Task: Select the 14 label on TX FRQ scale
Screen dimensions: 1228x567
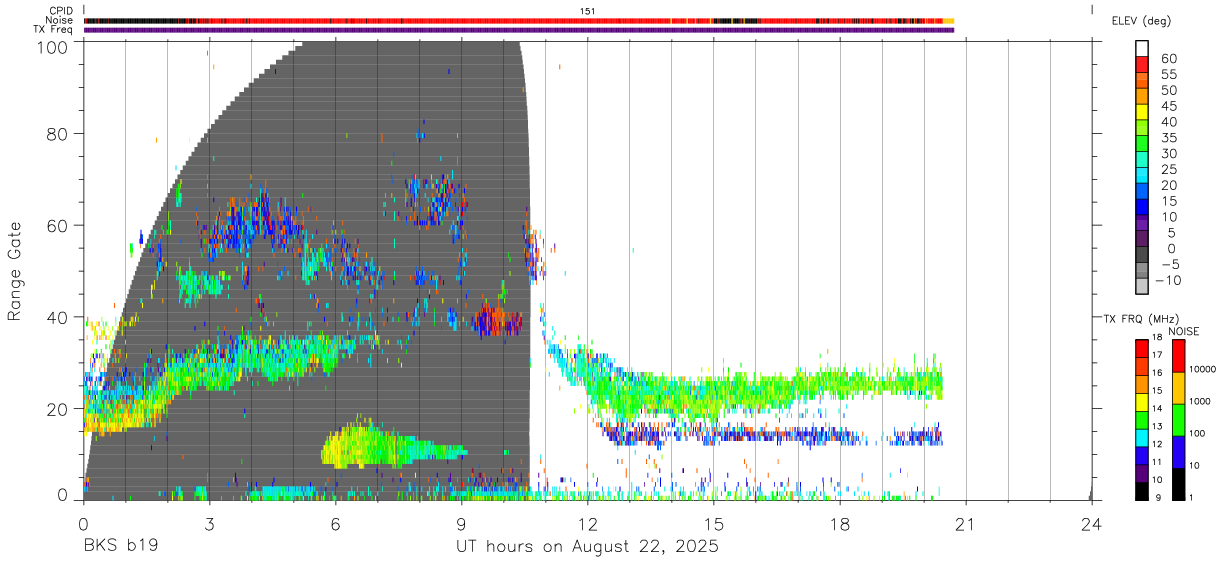Action: pos(1157,410)
